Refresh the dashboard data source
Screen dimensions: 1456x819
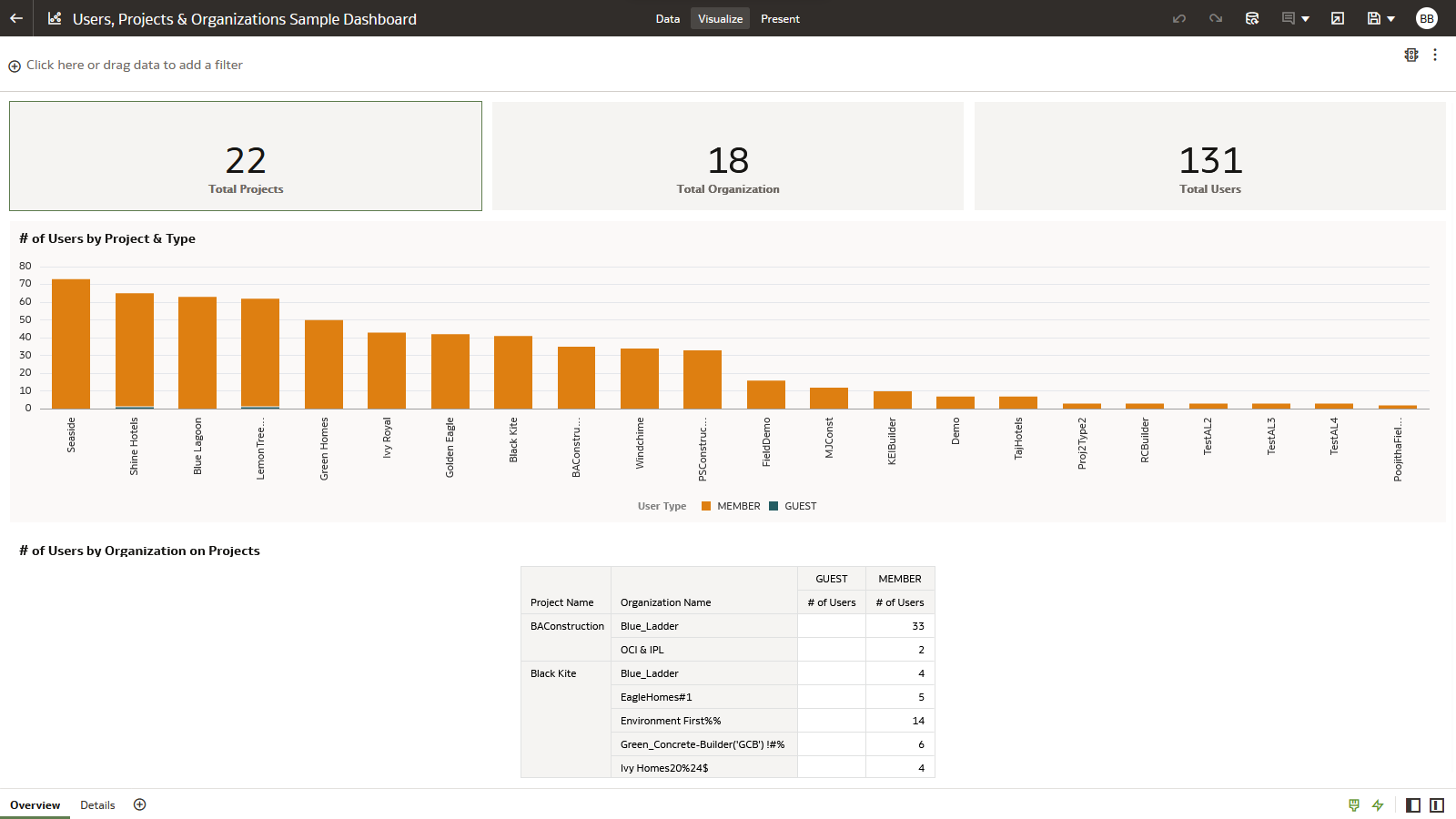coord(1253,18)
